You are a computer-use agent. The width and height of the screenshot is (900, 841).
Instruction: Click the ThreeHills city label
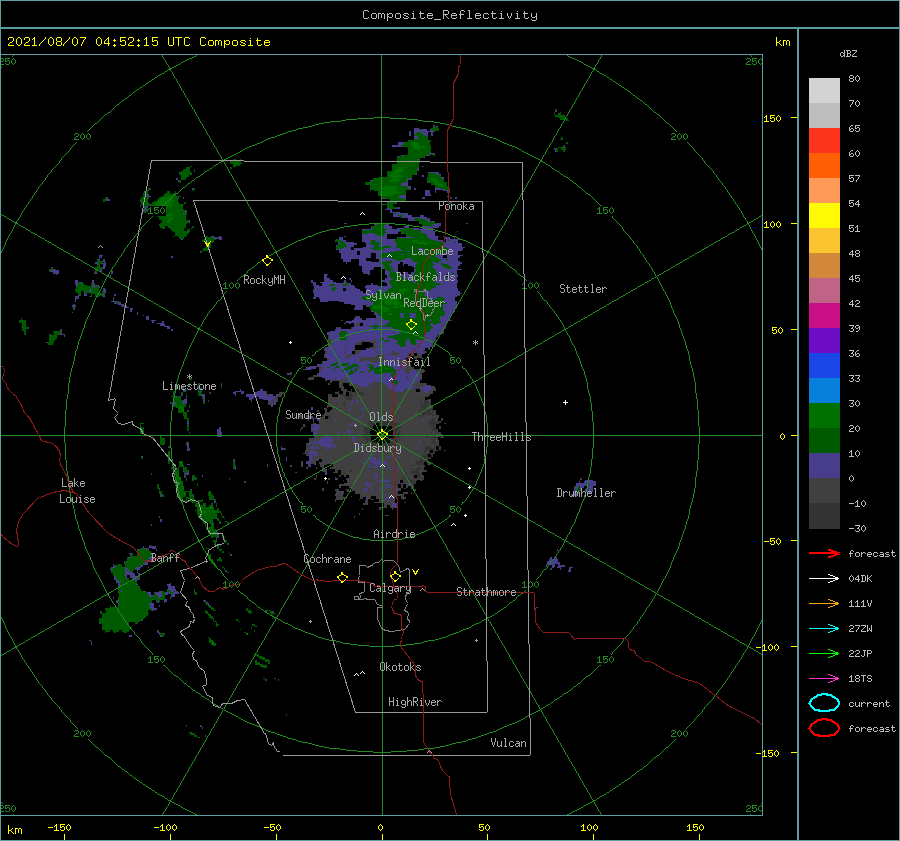pyautogui.click(x=502, y=437)
